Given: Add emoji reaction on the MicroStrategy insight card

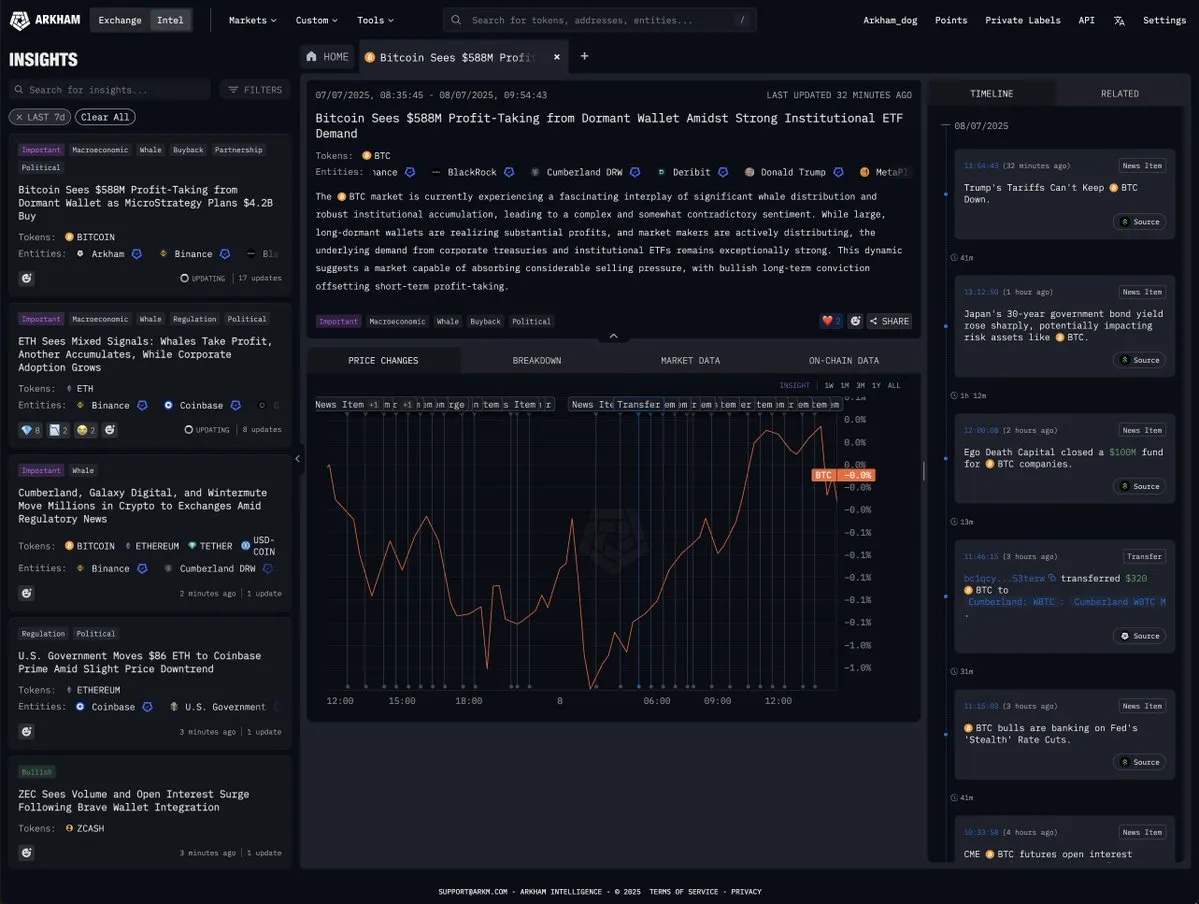Looking at the screenshot, I should point(27,278).
